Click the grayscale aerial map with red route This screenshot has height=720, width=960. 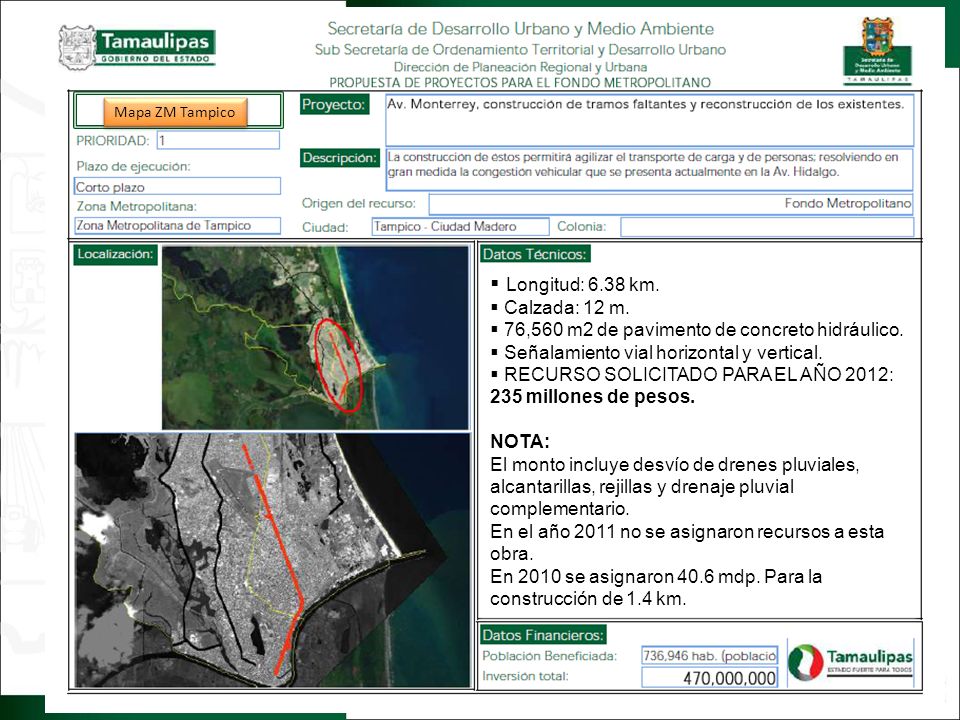click(x=272, y=560)
